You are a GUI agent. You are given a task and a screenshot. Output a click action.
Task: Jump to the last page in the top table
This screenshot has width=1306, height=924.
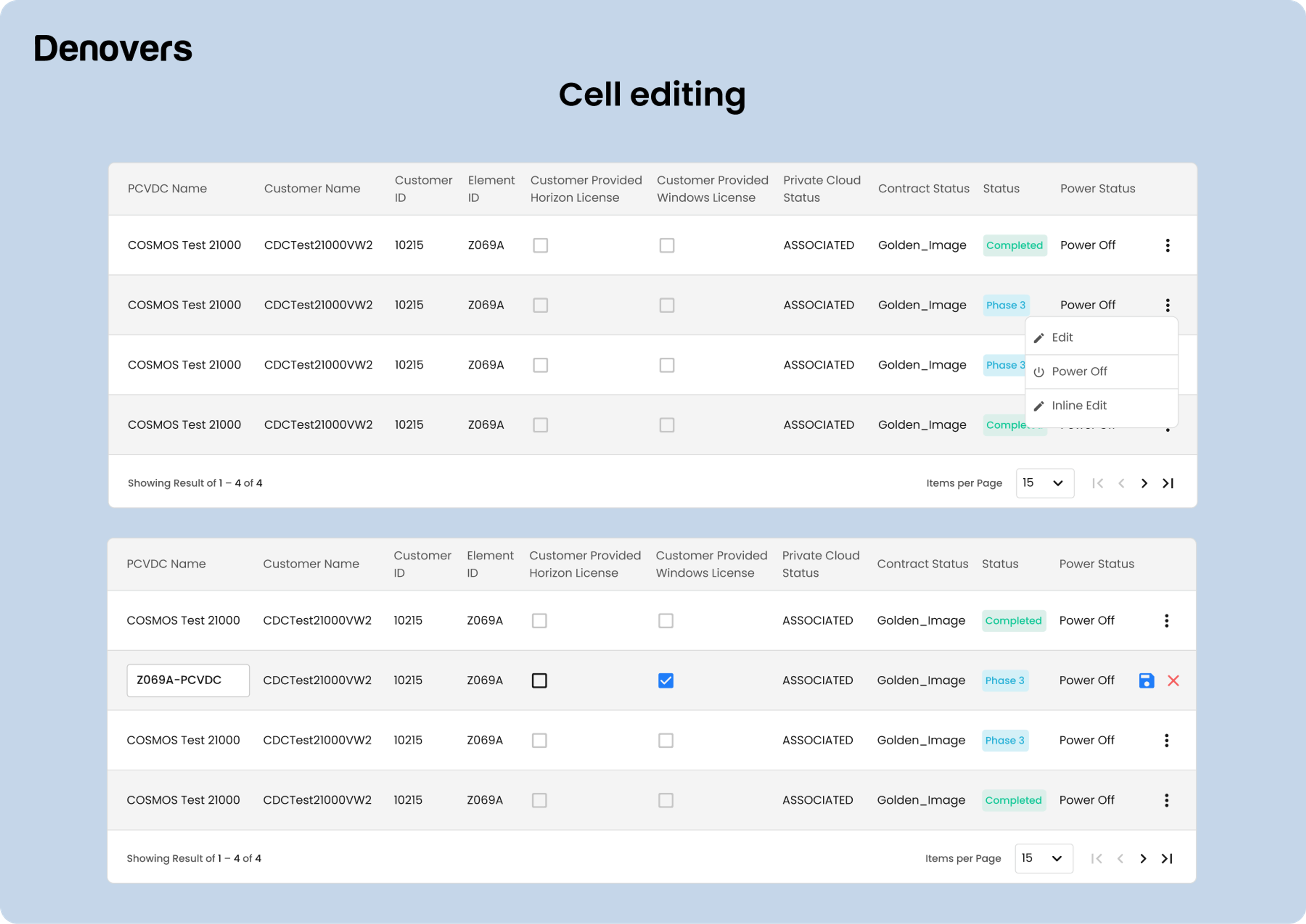click(x=1168, y=483)
